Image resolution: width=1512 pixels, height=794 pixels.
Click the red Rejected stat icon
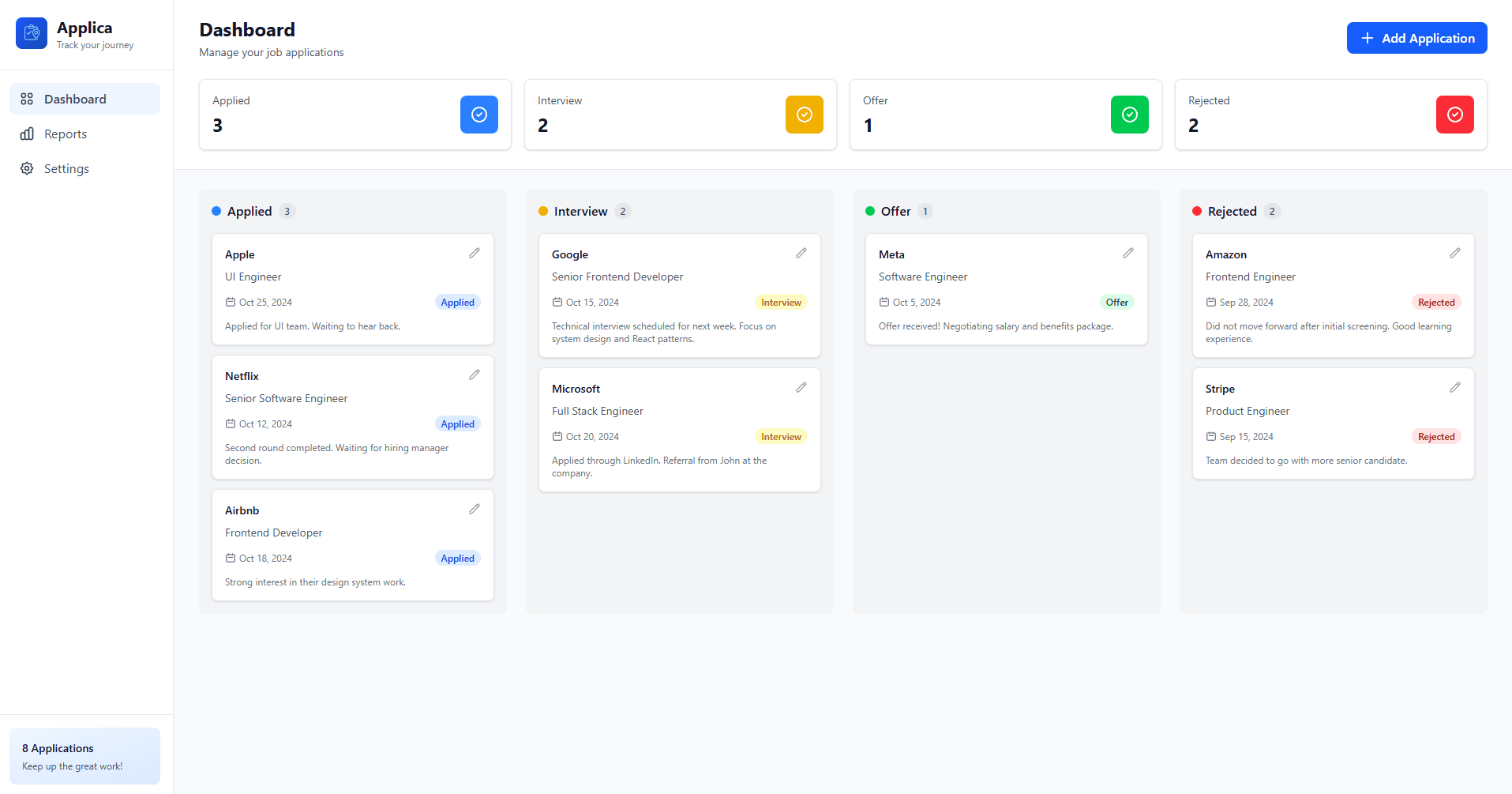tap(1454, 115)
